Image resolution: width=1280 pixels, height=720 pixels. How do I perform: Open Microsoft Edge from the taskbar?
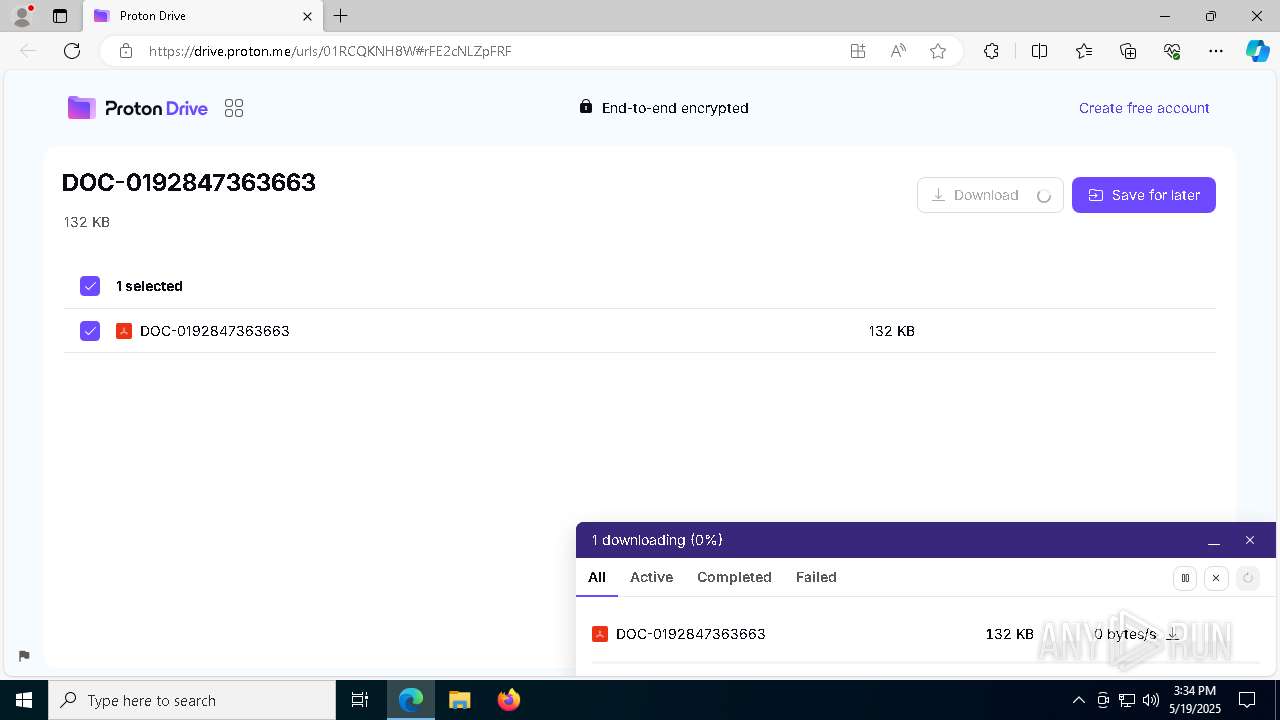(411, 700)
